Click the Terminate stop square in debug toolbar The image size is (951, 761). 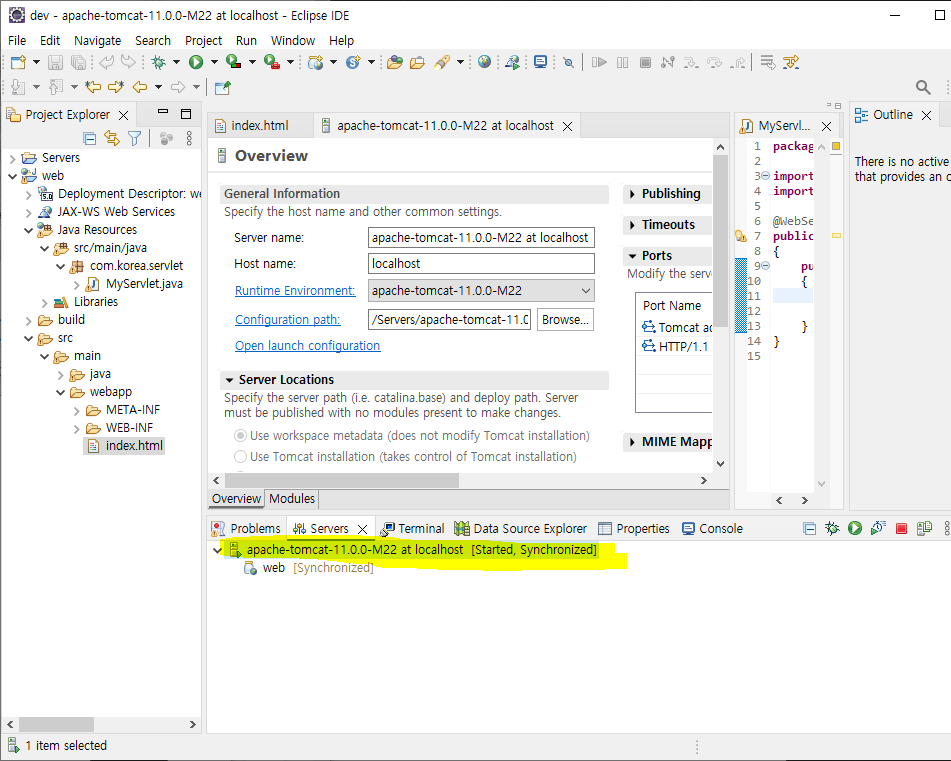click(x=646, y=62)
